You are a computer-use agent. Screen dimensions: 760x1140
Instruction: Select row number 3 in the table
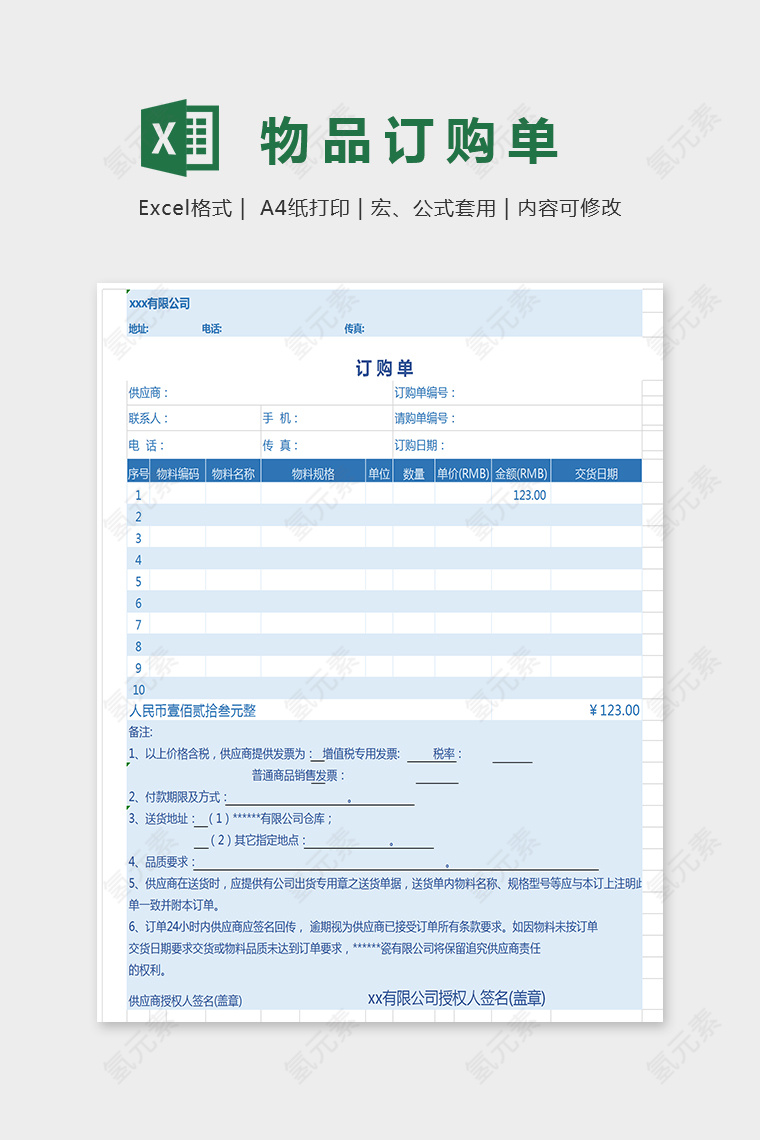138,539
